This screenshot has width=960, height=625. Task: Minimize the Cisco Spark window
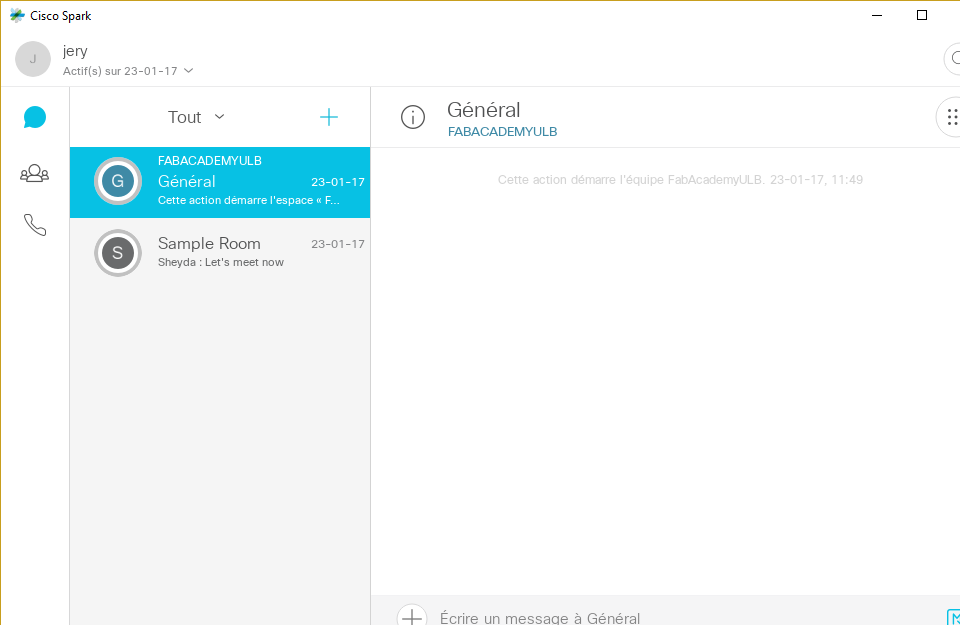[x=877, y=15]
